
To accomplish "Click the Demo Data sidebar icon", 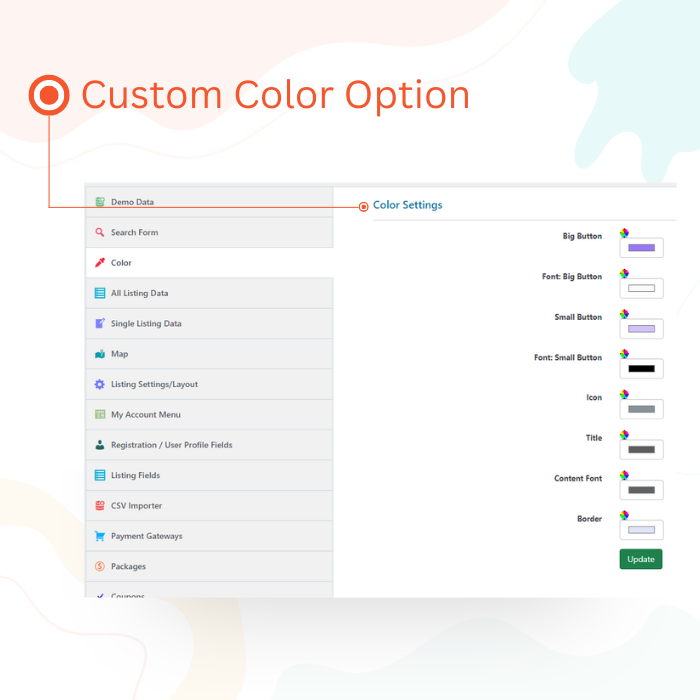I will [x=100, y=202].
